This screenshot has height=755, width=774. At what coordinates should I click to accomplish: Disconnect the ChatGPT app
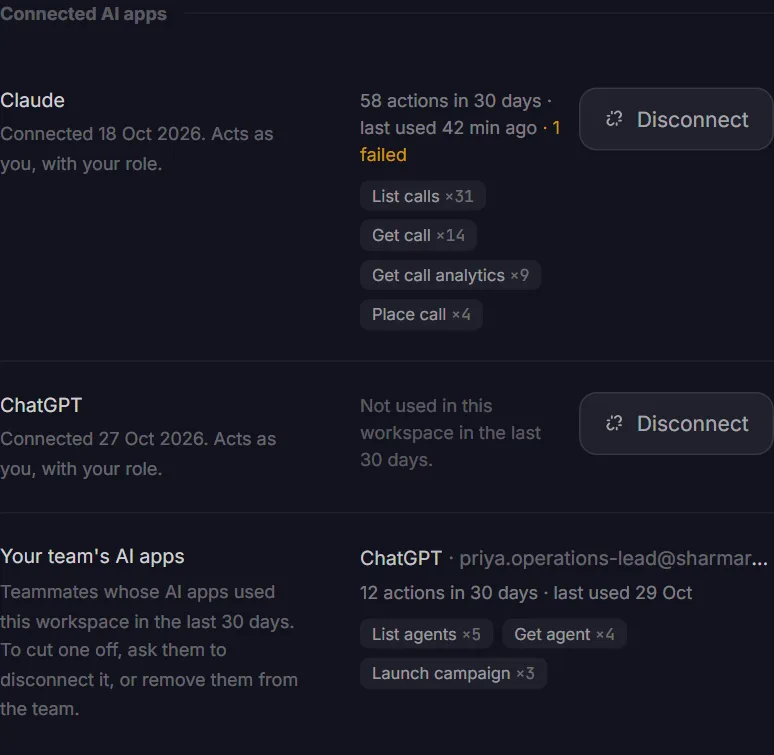coord(676,423)
